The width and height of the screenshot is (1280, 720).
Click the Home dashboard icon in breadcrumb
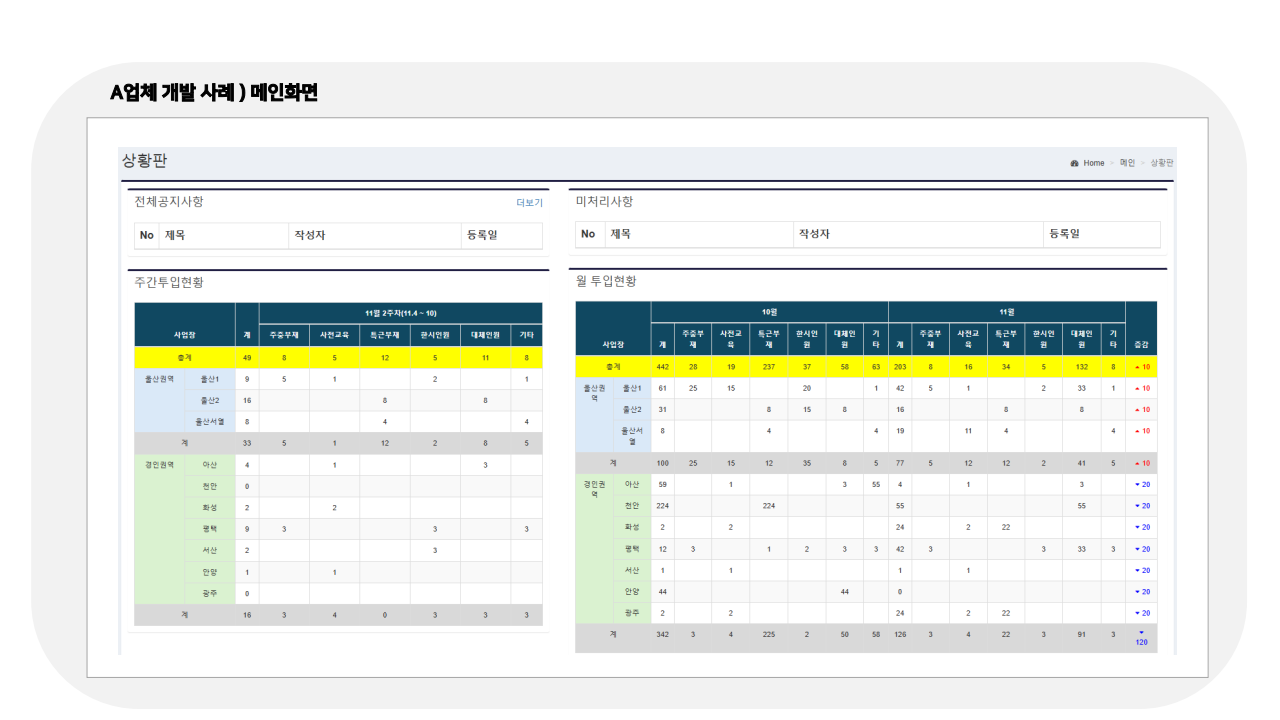1074,163
